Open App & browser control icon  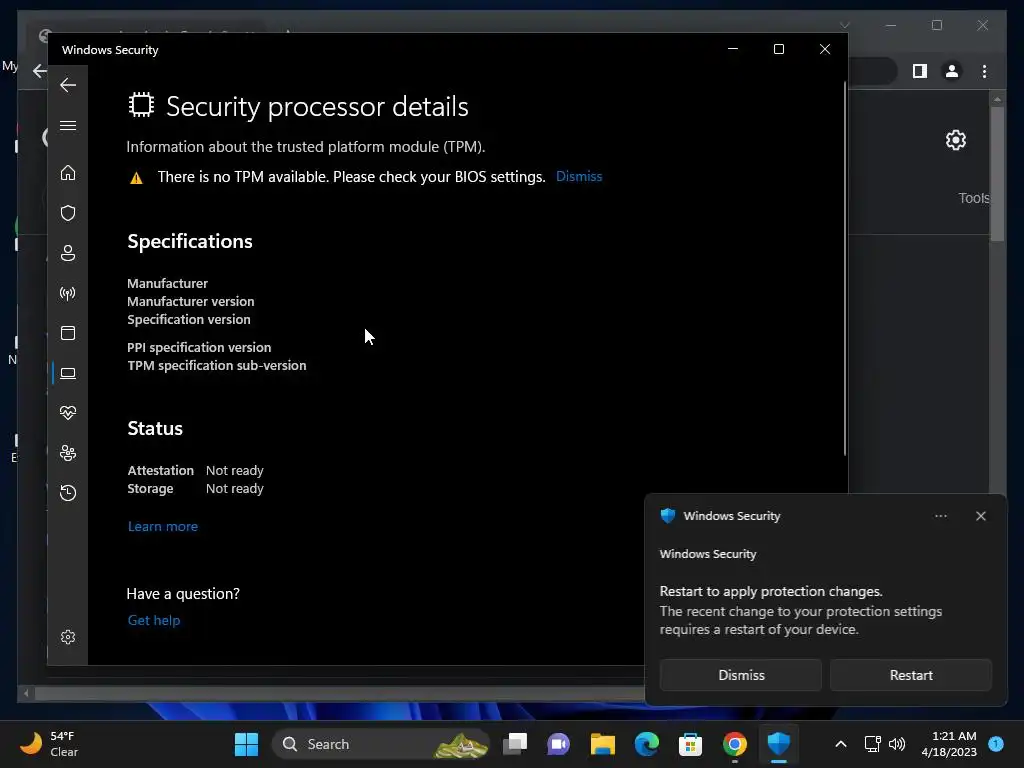click(68, 333)
